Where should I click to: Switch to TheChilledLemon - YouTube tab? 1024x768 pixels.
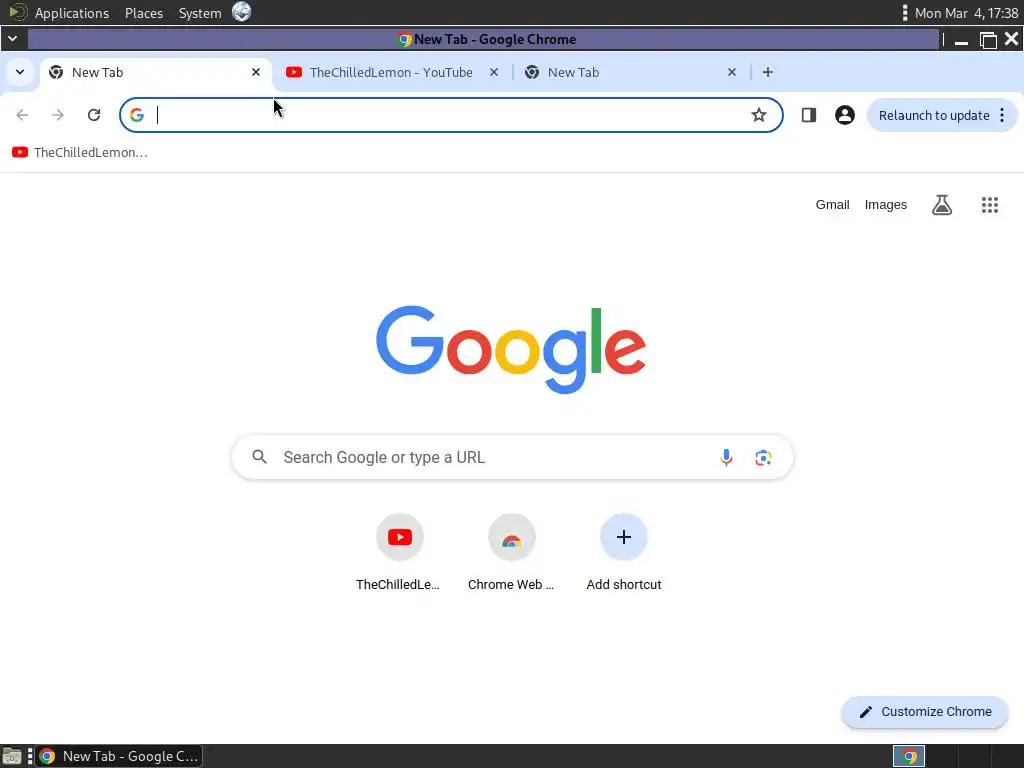(x=391, y=72)
